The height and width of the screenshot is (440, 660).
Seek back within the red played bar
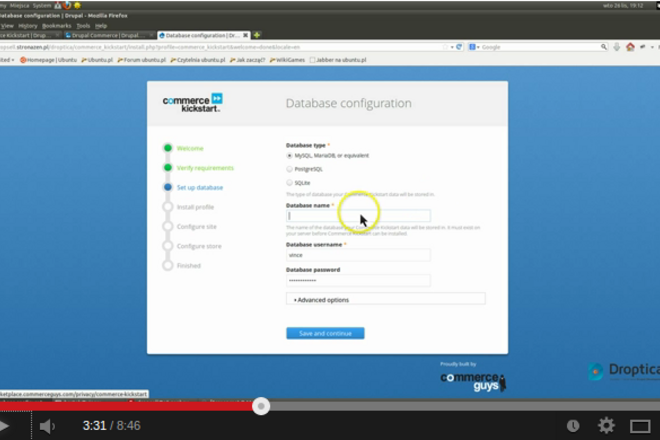[x=126, y=406]
